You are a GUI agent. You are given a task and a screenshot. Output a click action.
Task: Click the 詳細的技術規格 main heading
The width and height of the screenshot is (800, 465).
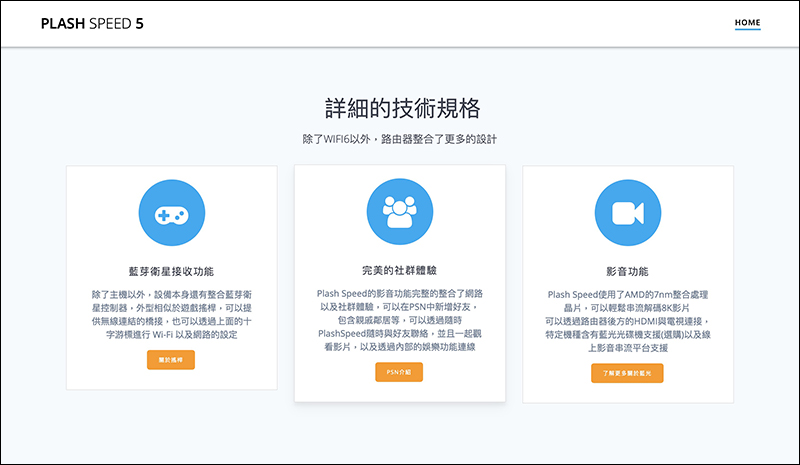[403, 108]
